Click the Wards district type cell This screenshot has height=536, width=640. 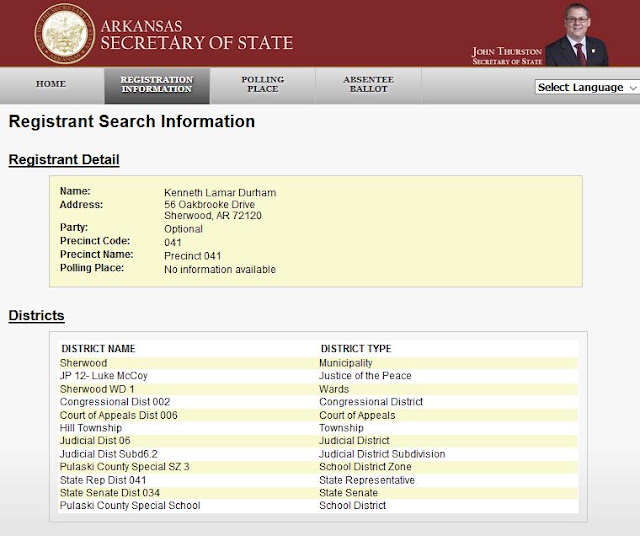pyautogui.click(x=334, y=389)
